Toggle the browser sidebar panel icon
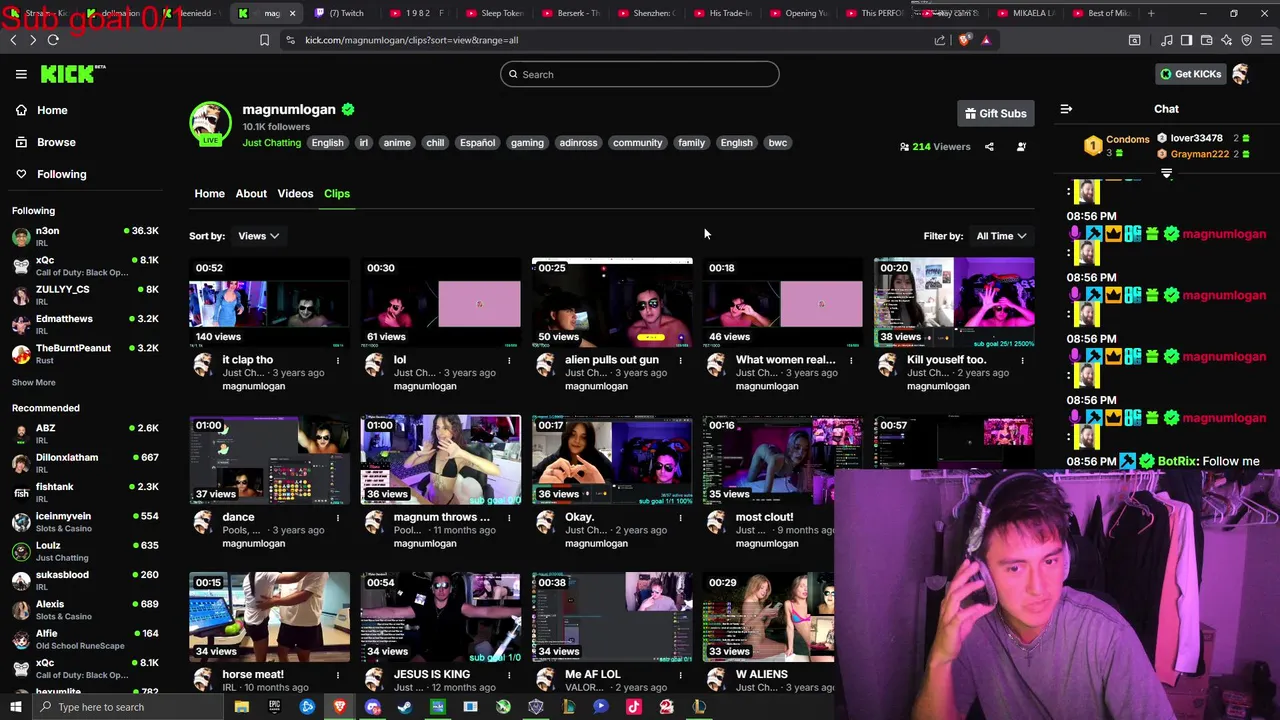The image size is (1280, 720). [1186, 40]
